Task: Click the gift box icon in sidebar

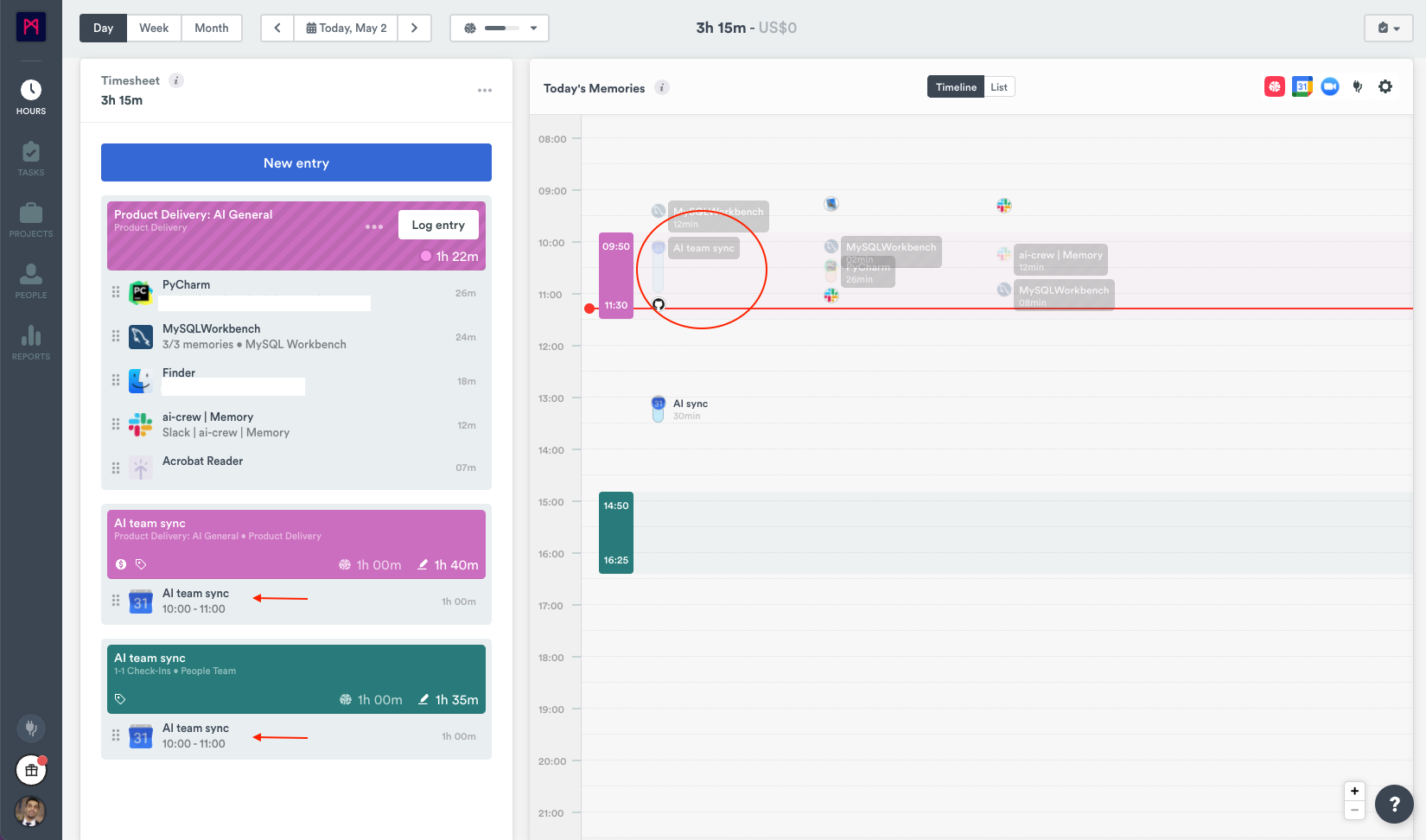Action: pos(31,770)
